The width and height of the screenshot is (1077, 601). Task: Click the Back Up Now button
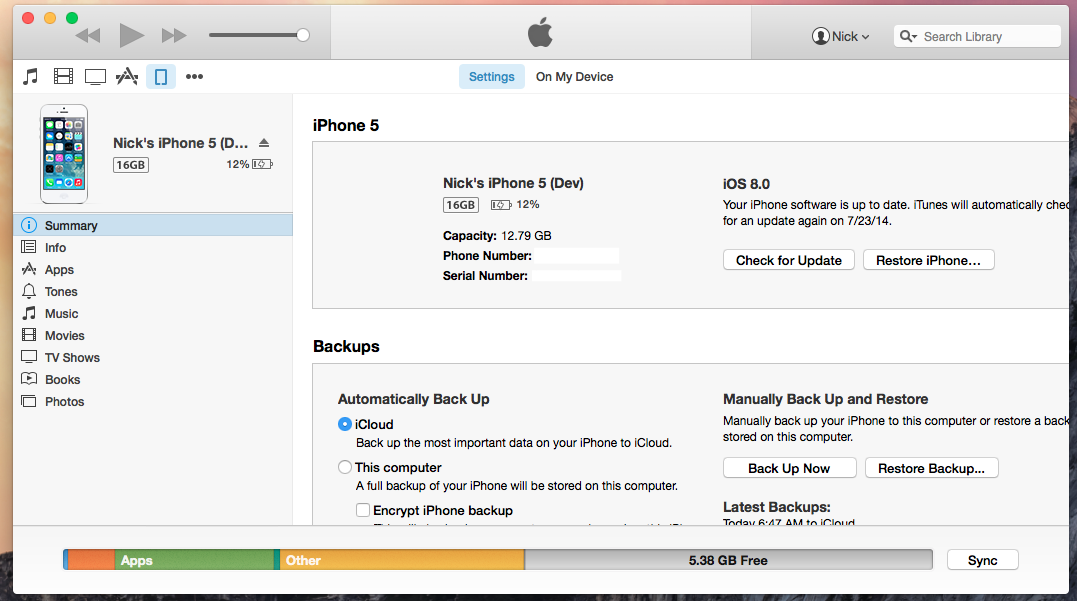click(x=789, y=468)
